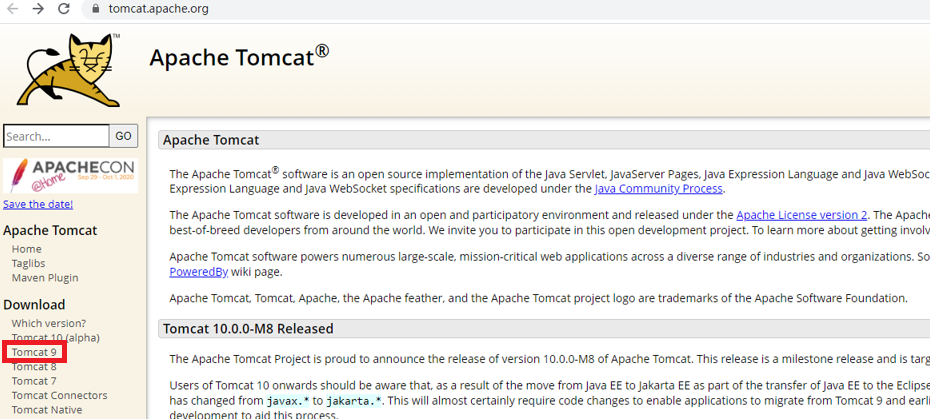This screenshot has height=419, width=930.
Task: Click the browser forward arrow
Action: click(38, 9)
